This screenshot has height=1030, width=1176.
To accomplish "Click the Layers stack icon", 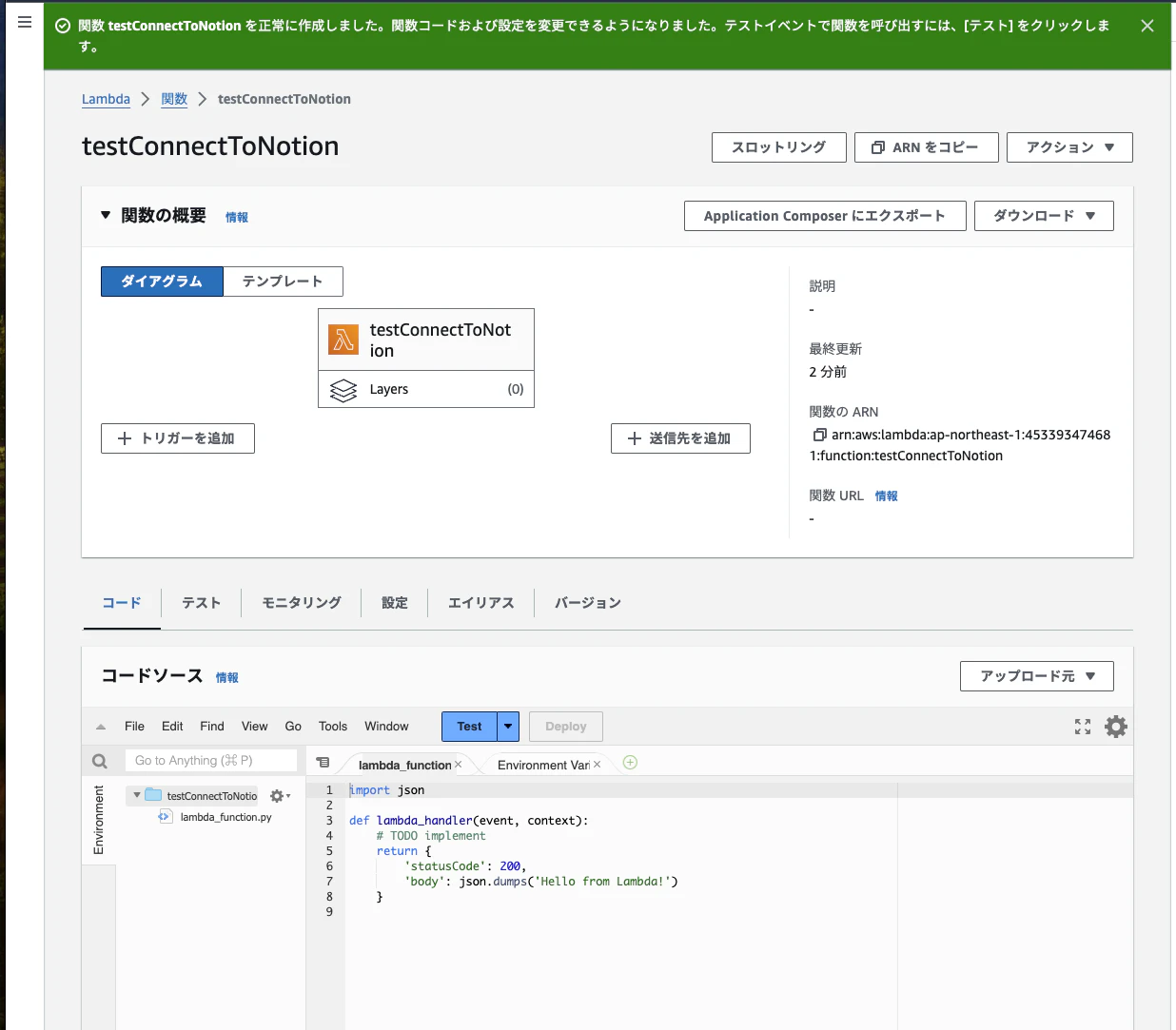I will pos(343,390).
